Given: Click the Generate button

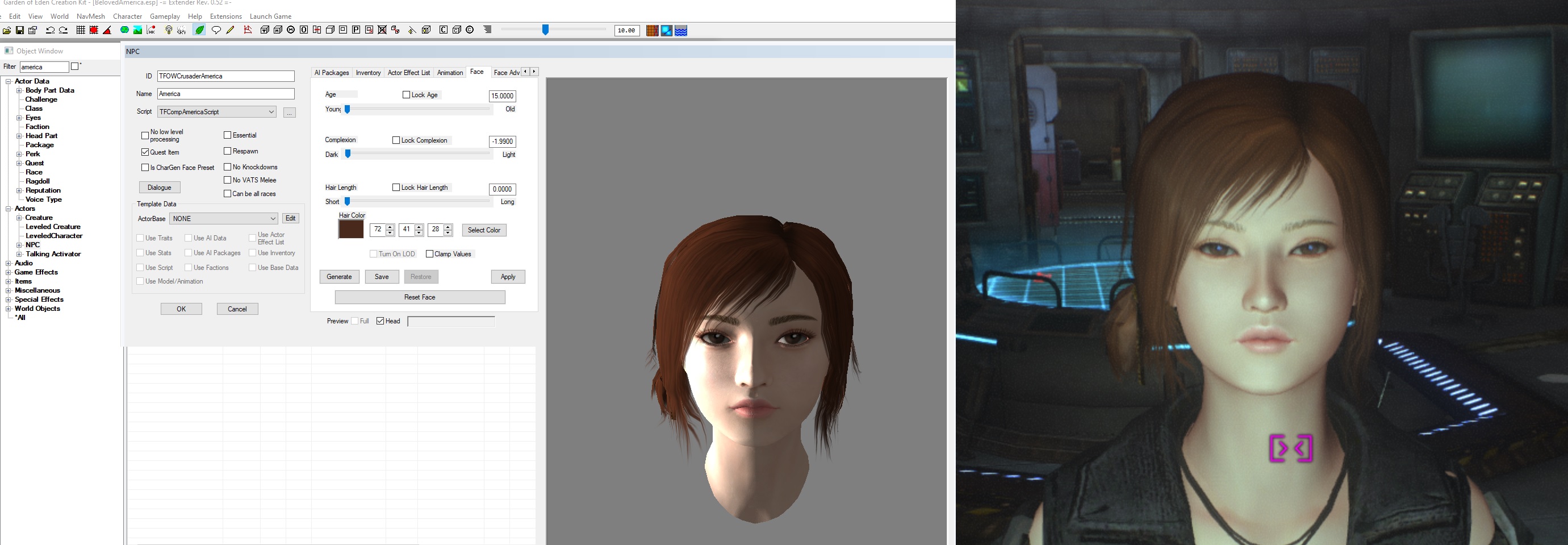Looking at the screenshot, I should 339,277.
